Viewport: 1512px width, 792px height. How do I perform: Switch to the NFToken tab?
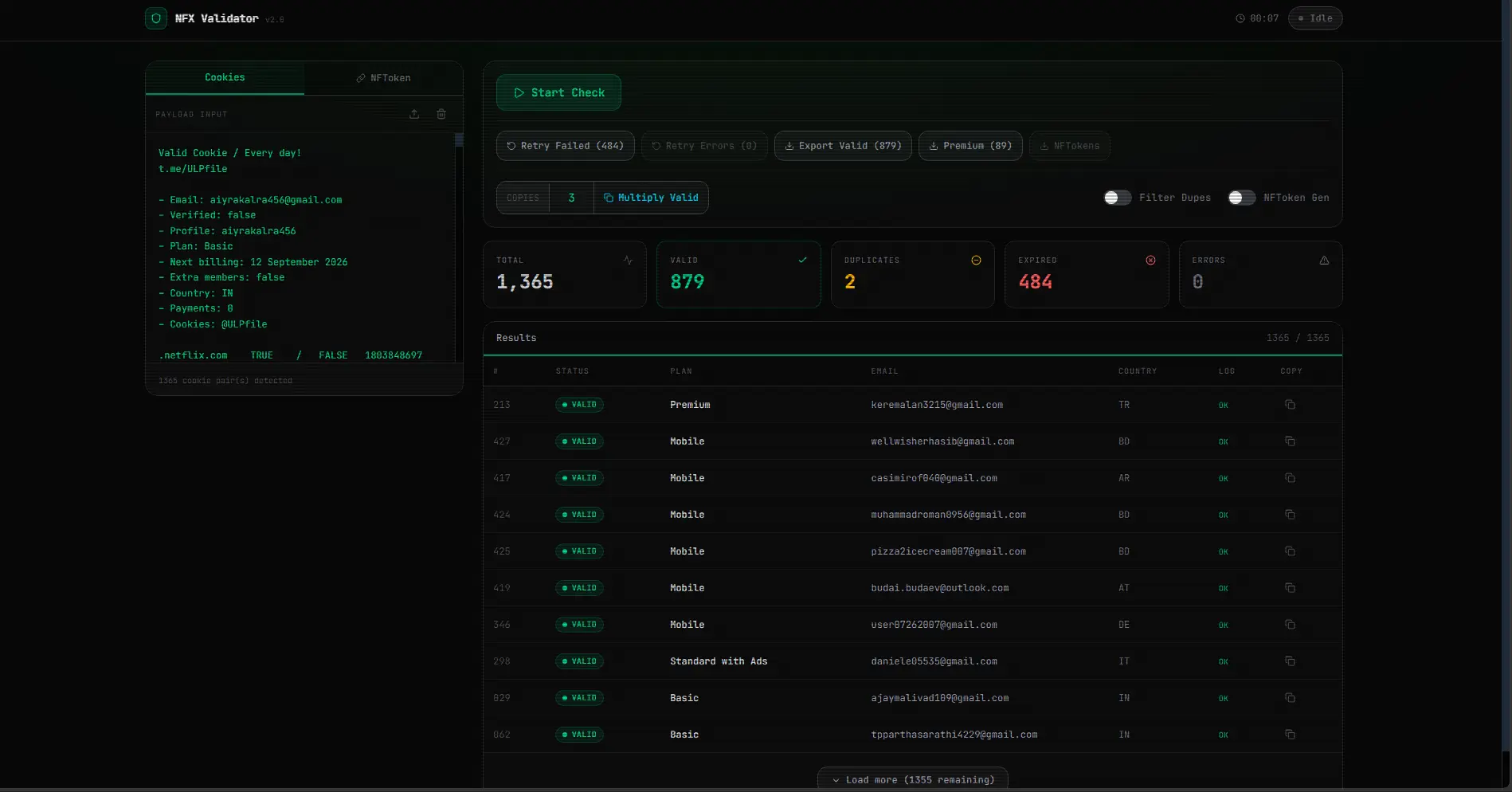(x=383, y=78)
